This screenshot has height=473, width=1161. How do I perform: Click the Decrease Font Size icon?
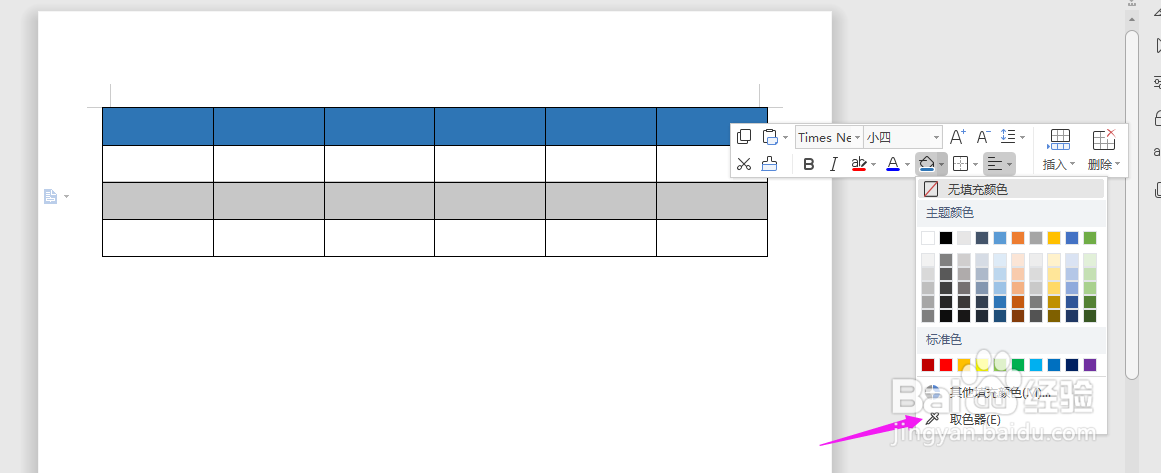pos(983,137)
